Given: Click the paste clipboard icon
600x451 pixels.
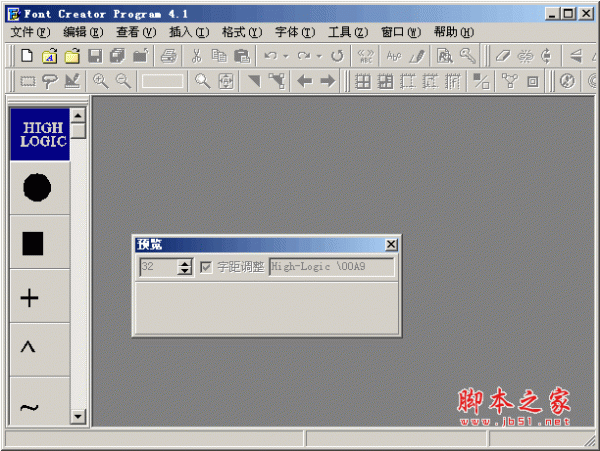Looking at the screenshot, I should pyautogui.click(x=242, y=56).
